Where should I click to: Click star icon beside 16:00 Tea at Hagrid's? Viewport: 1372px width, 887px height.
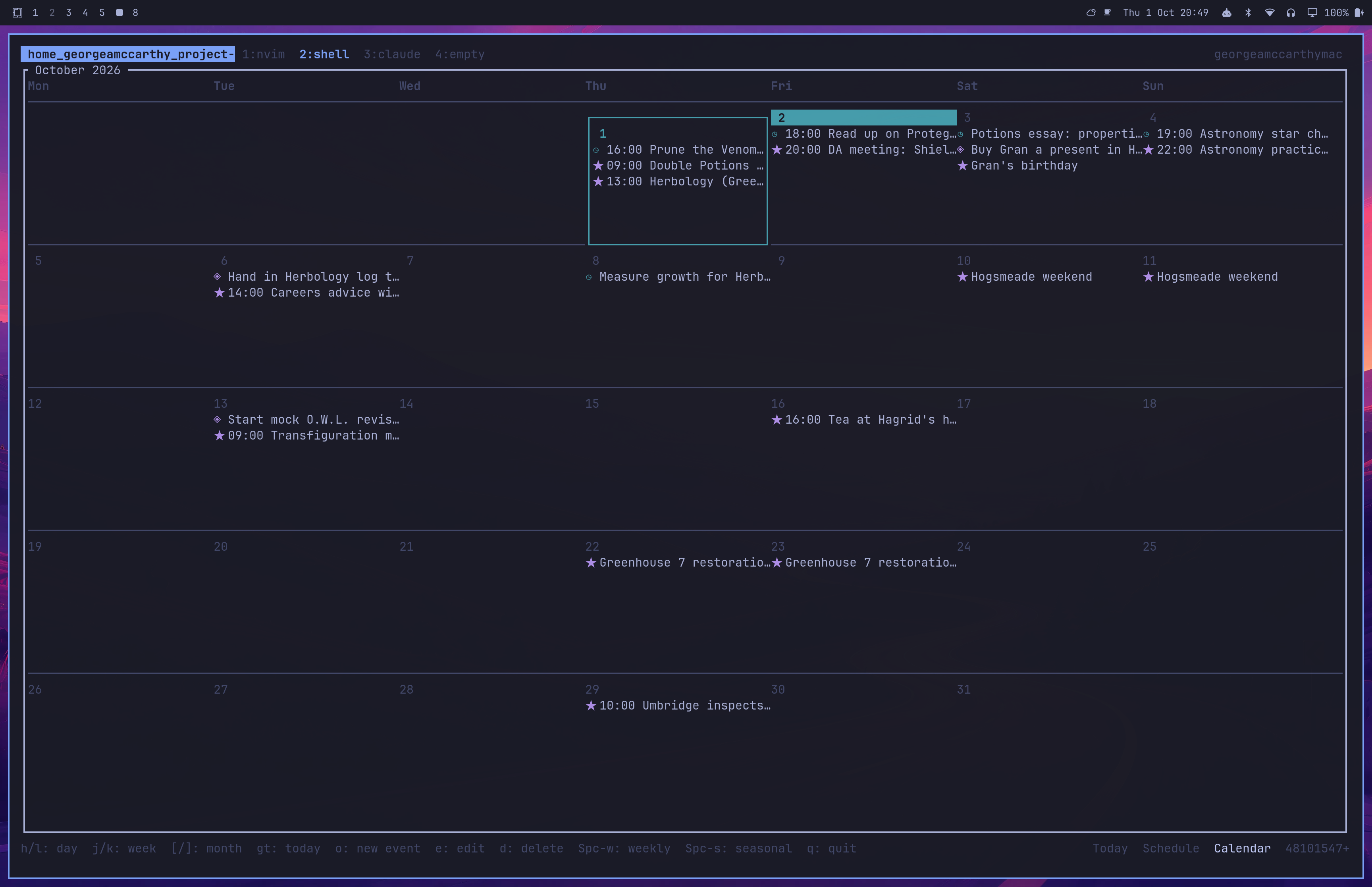[x=777, y=419]
